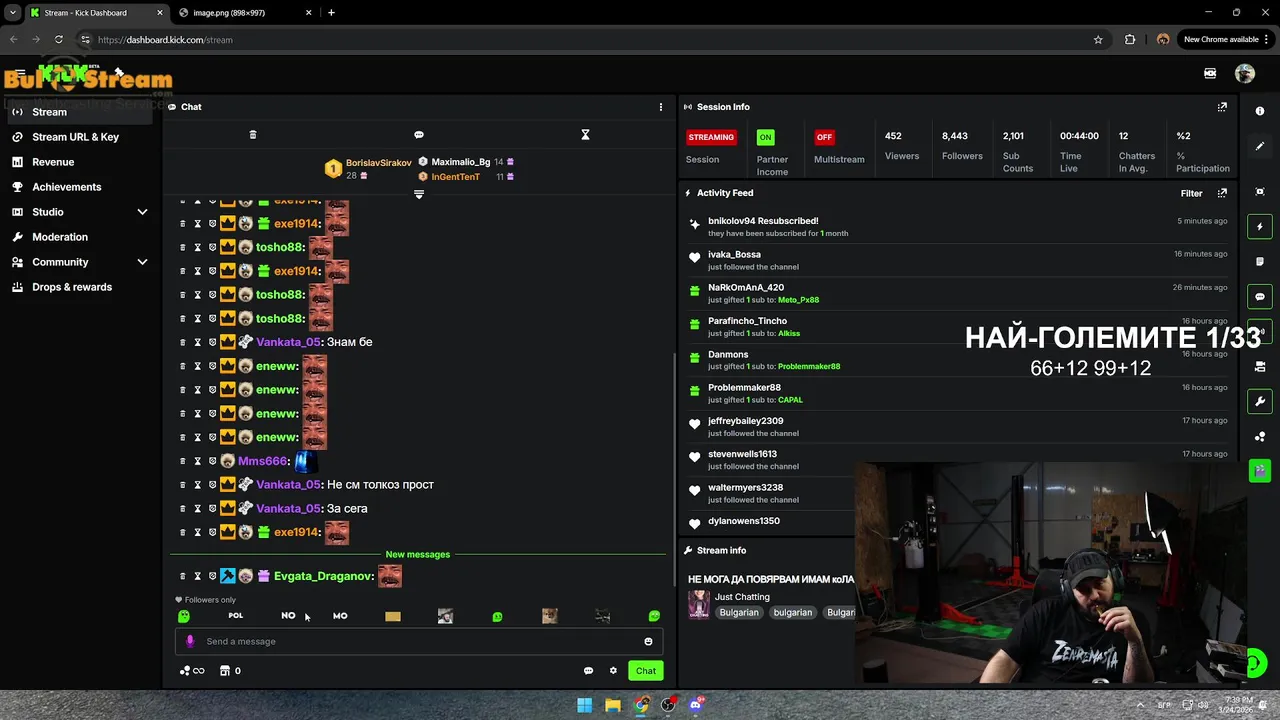Toggle the Multistream OFF switch
Image resolution: width=1280 pixels, height=720 pixels.
(x=824, y=137)
